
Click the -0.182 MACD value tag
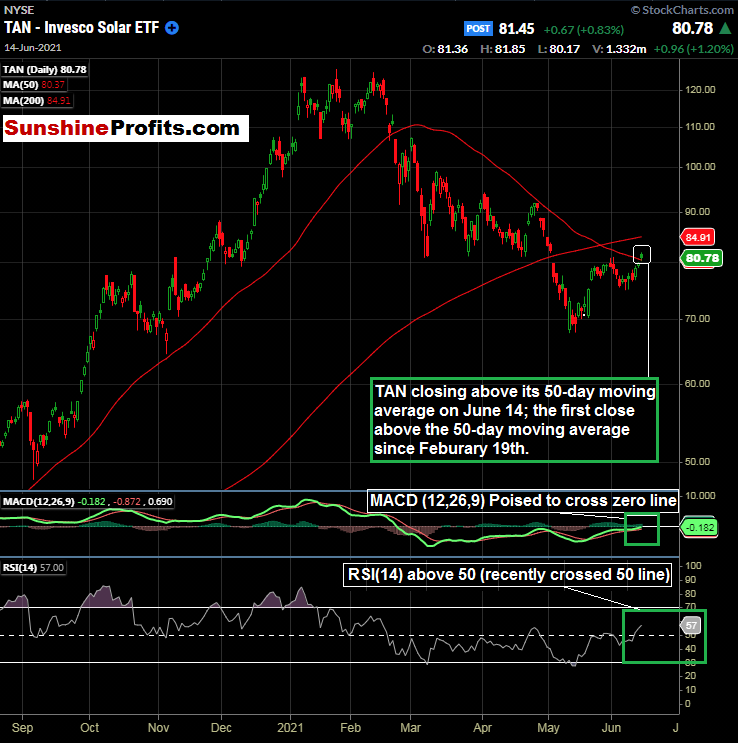tap(699, 527)
